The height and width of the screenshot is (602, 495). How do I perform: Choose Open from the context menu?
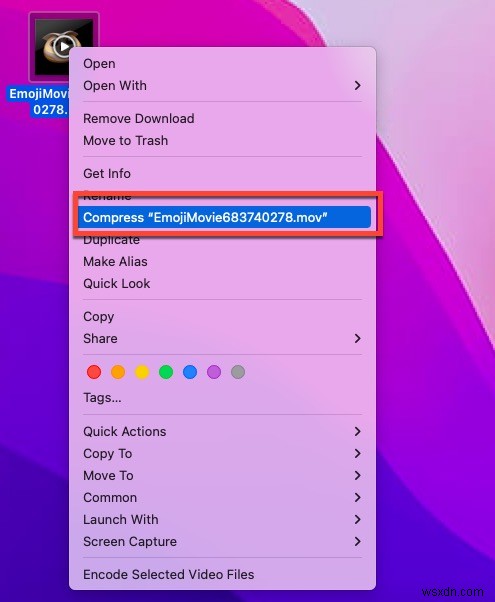pos(222,64)
